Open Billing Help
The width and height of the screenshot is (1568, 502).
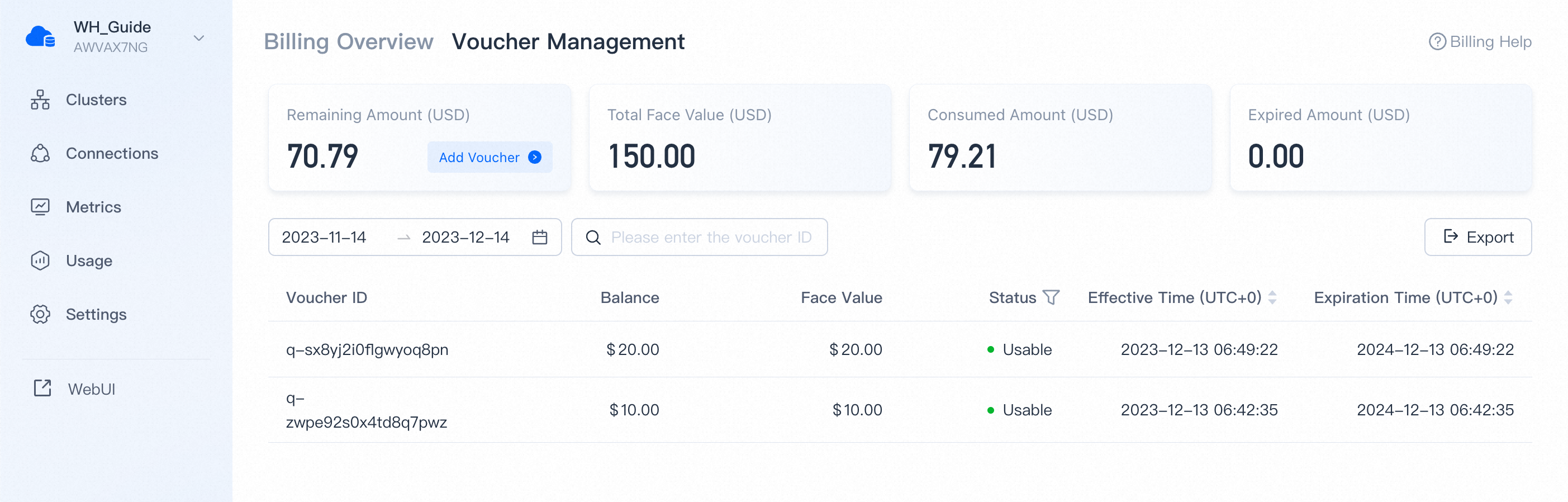click(x=1480, y=41)
